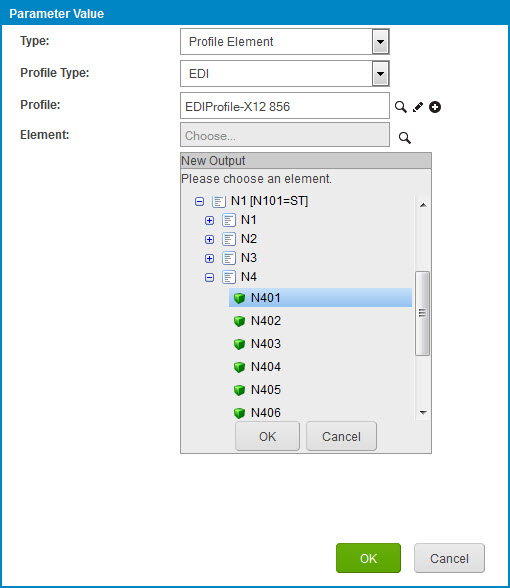Click the green cube icon for N404
Image resolution: width=510 pixels, height=588 pixels.
click(x=239, y=367)
